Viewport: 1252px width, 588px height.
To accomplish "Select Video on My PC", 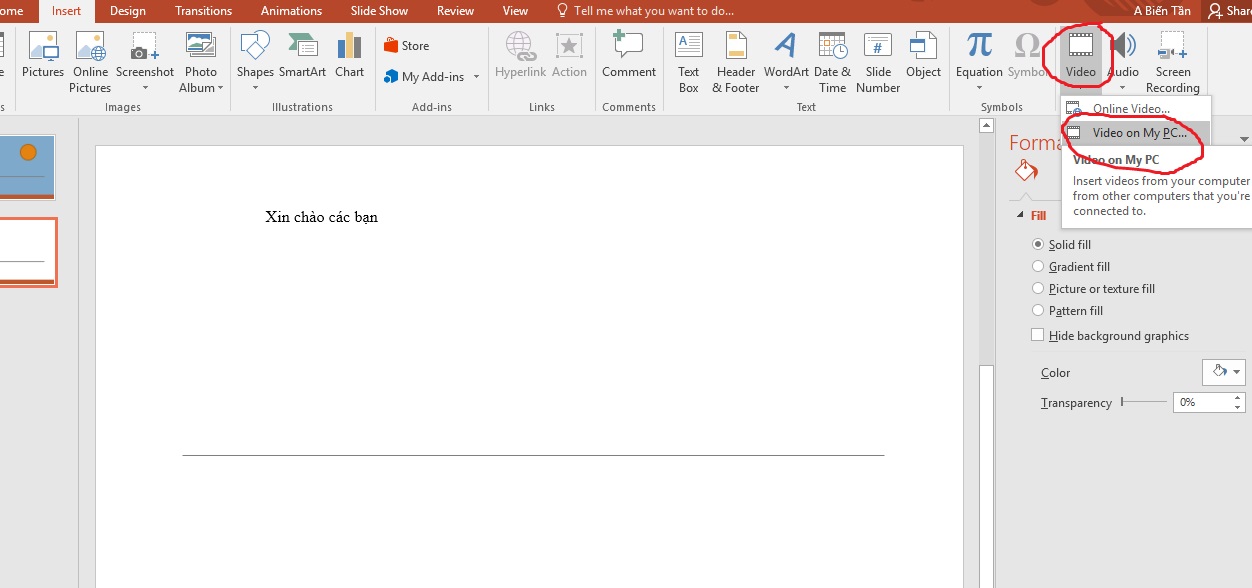I will pos(1136,133).
